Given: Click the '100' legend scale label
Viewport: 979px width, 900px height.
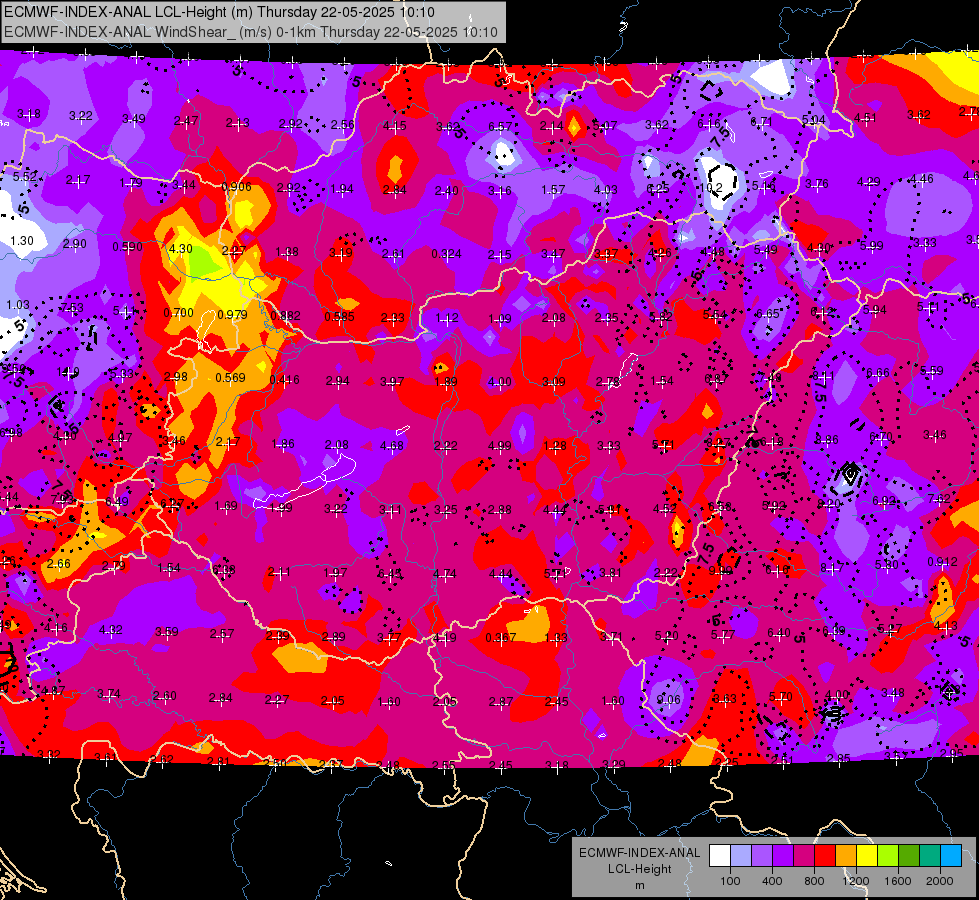Looking at the screenshot, I should (x=730, y=881).
